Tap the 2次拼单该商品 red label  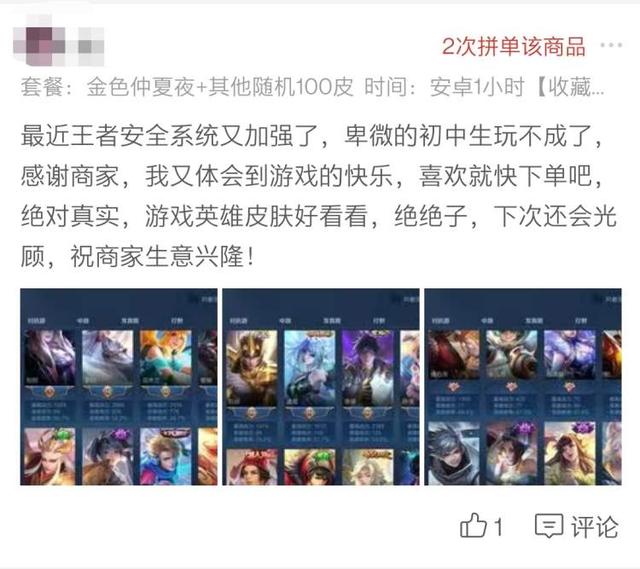[x=514, y=47]
